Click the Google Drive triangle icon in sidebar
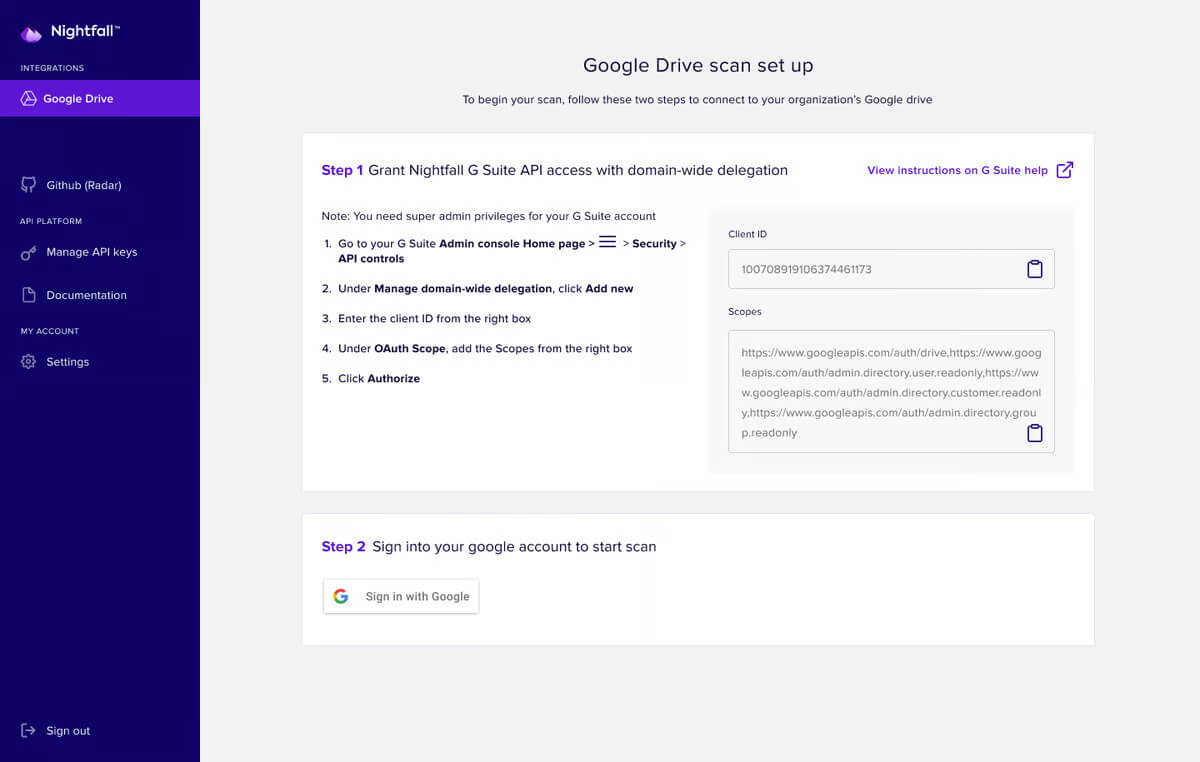 (x=29, y=99)
